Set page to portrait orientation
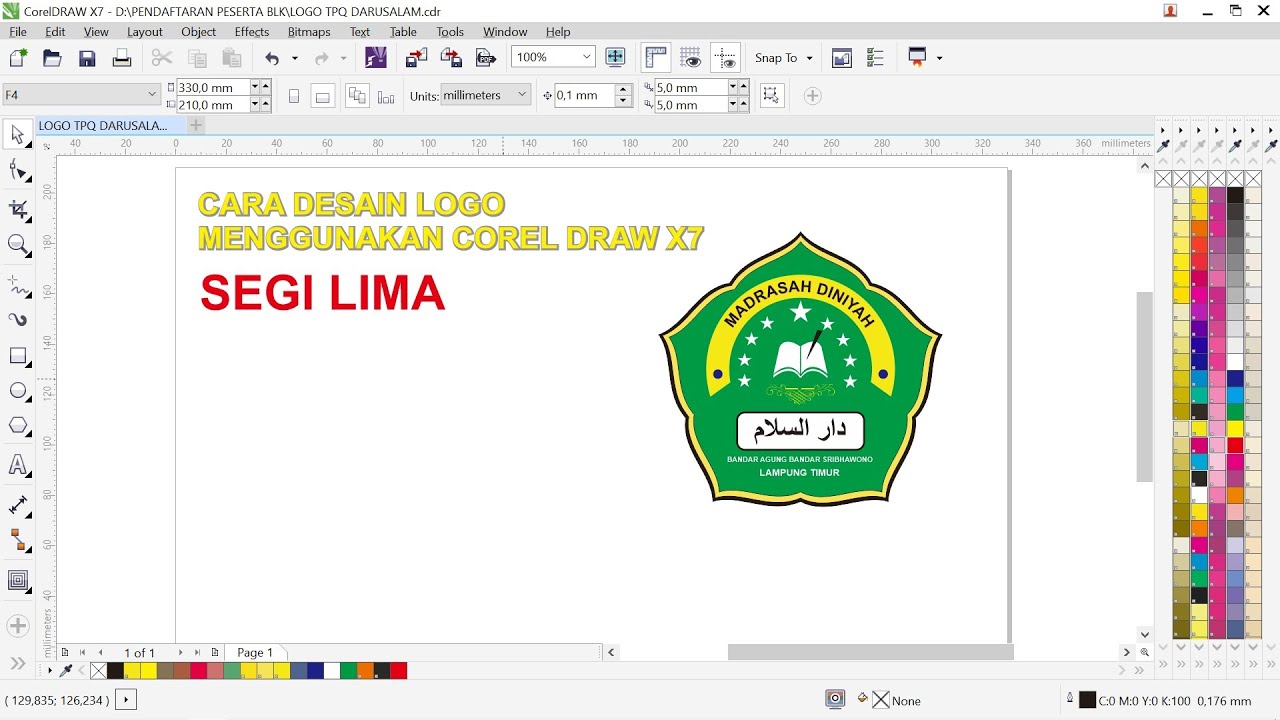1280x720 pixels. tap(294, 96)
